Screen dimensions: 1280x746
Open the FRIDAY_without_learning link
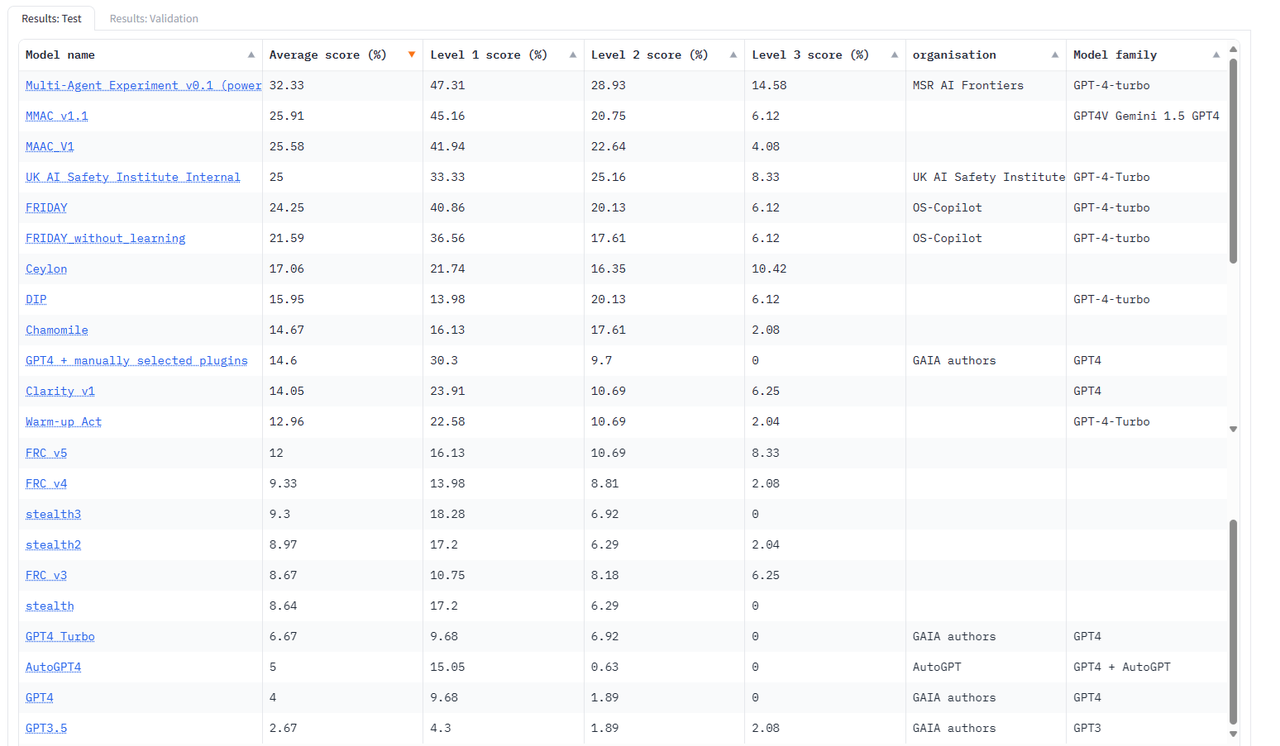click(106, 238)
